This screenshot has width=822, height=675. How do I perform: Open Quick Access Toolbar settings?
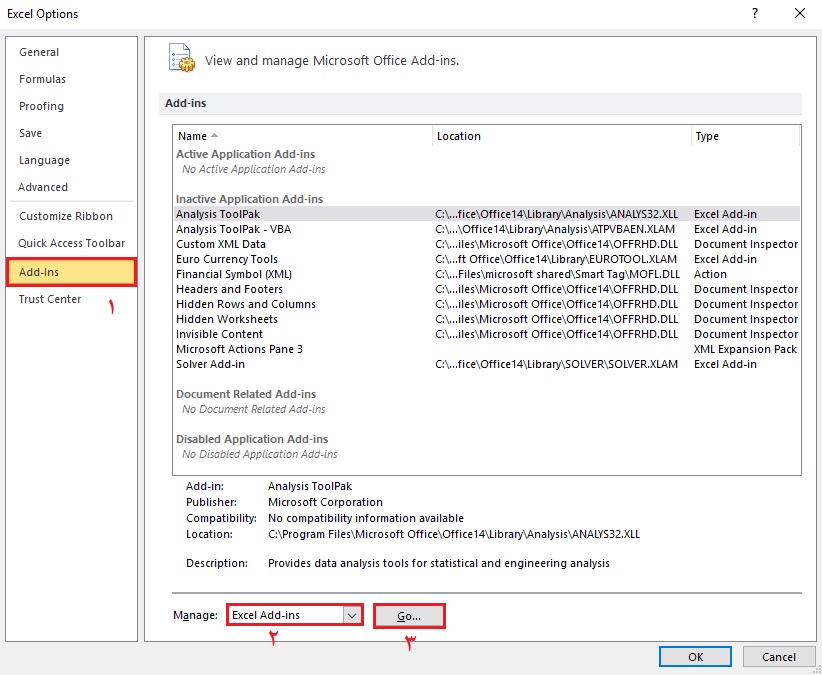[x=72, y=243]
